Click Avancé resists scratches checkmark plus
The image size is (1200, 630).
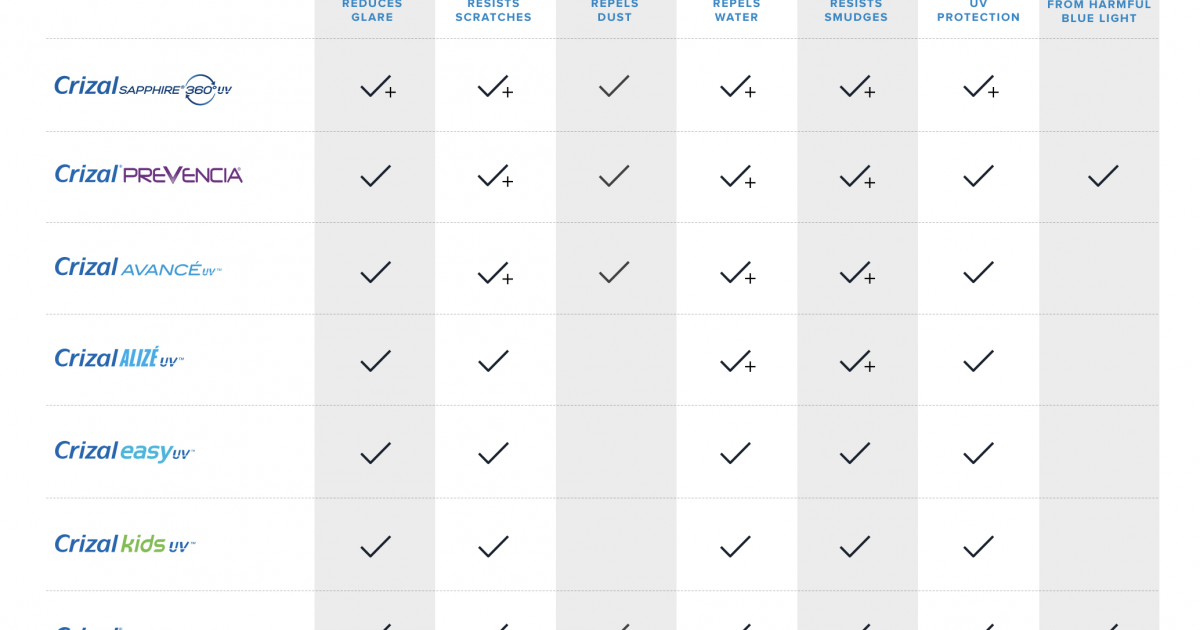(495, 273)
